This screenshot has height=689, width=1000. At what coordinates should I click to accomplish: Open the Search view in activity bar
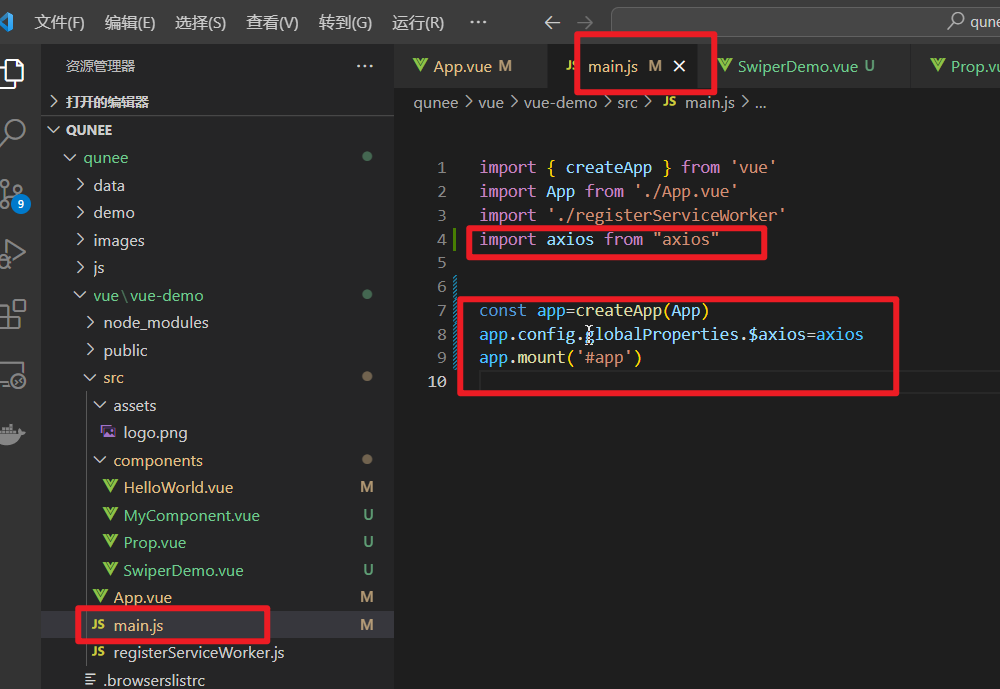13,131
